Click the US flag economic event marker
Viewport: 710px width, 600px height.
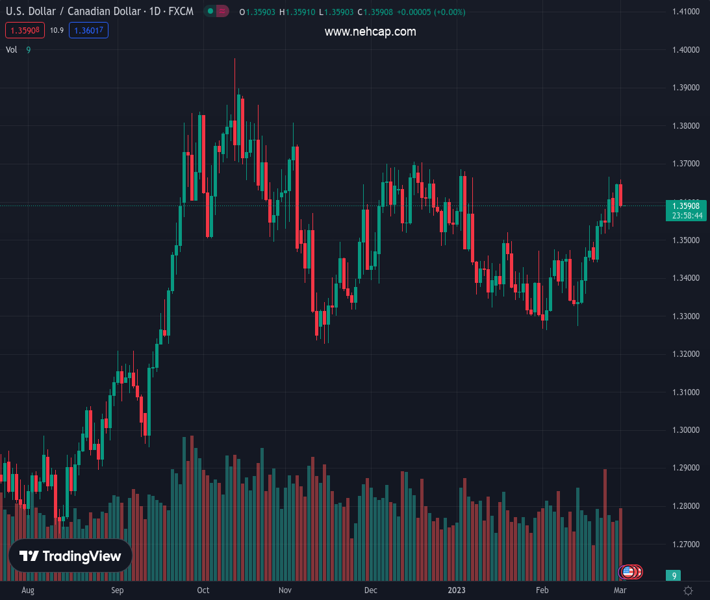pyautogui.click(x=628, y=572)
